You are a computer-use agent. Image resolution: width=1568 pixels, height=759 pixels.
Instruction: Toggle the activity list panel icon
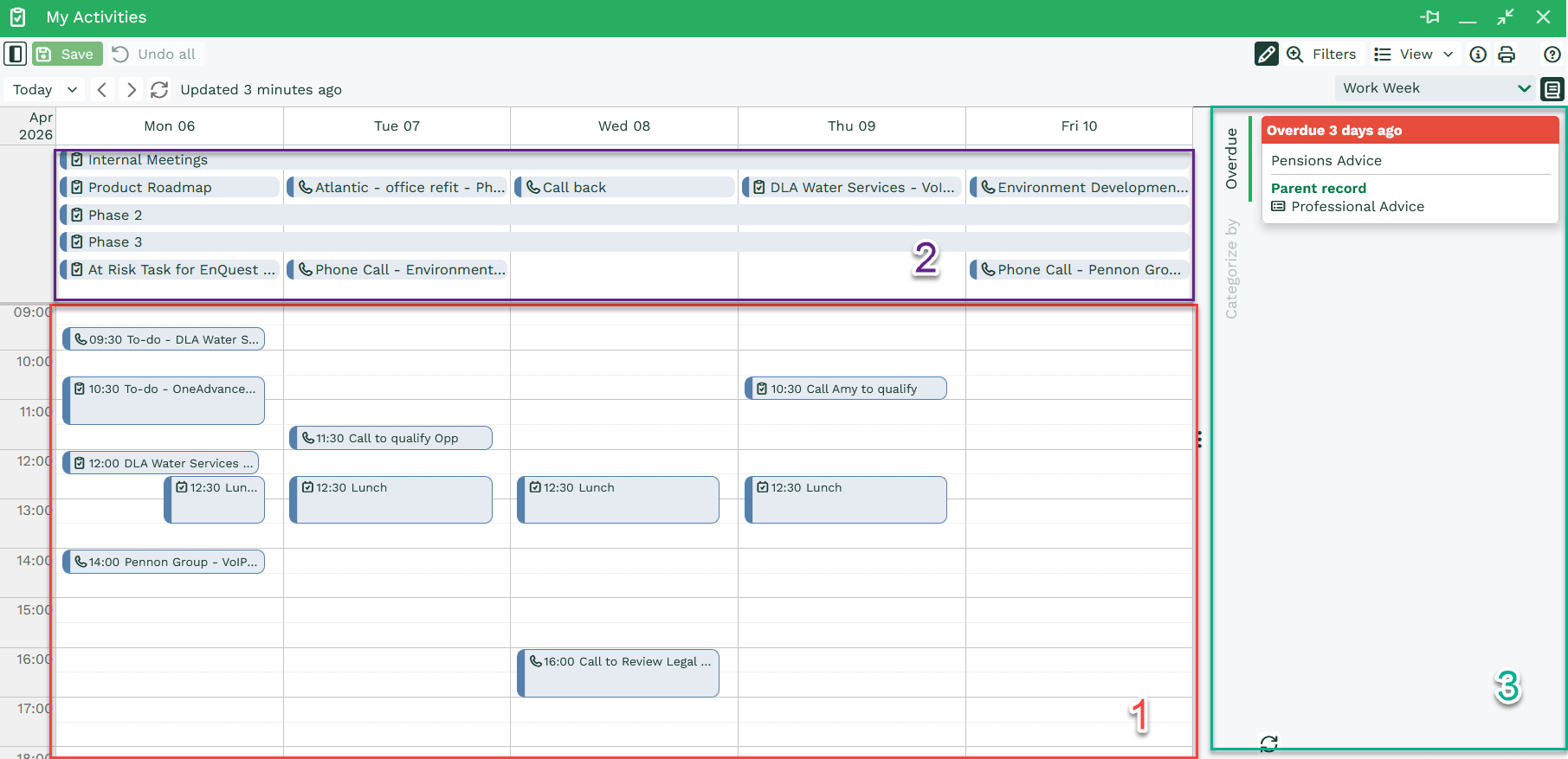(x=1552, y=88)
